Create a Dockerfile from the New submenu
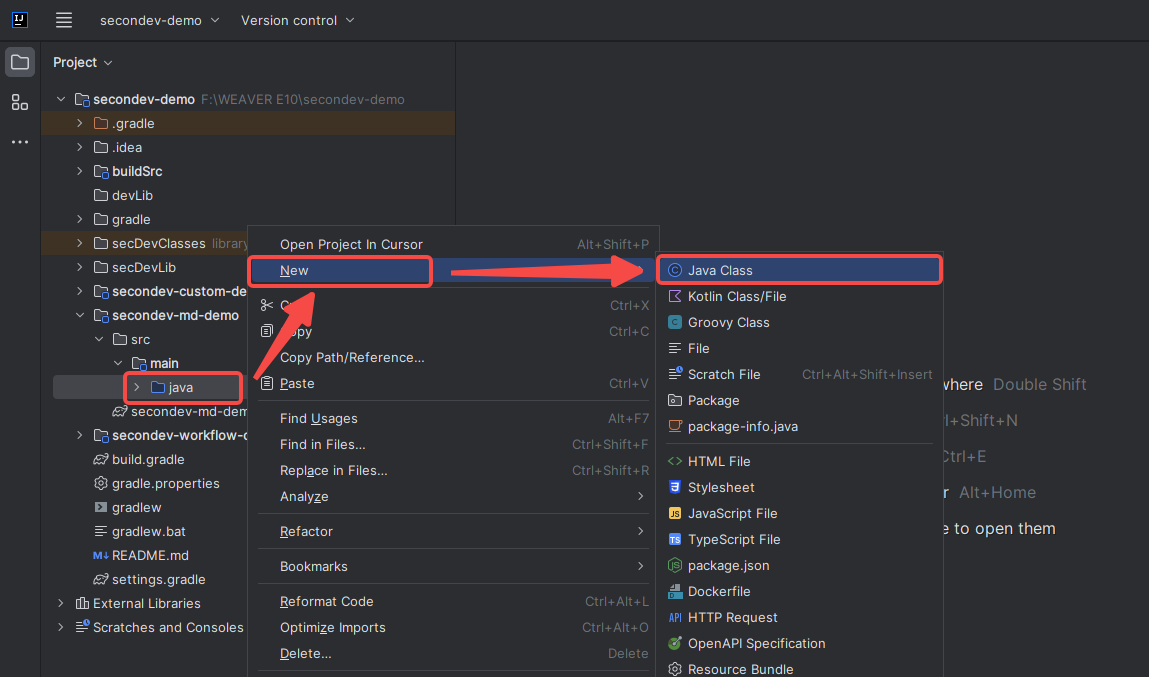1149x677 pixels. pos(718,591)
